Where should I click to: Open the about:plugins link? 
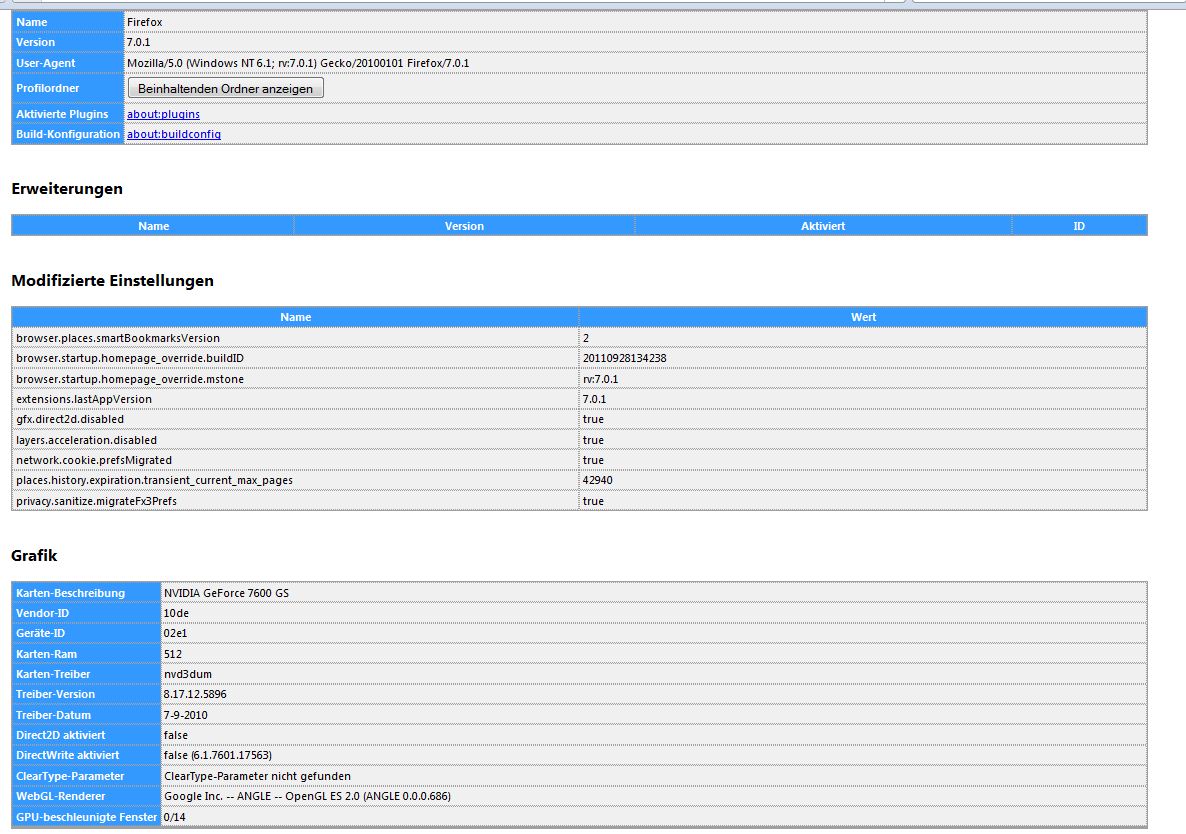pyautogui.click(x=163, y=114)
